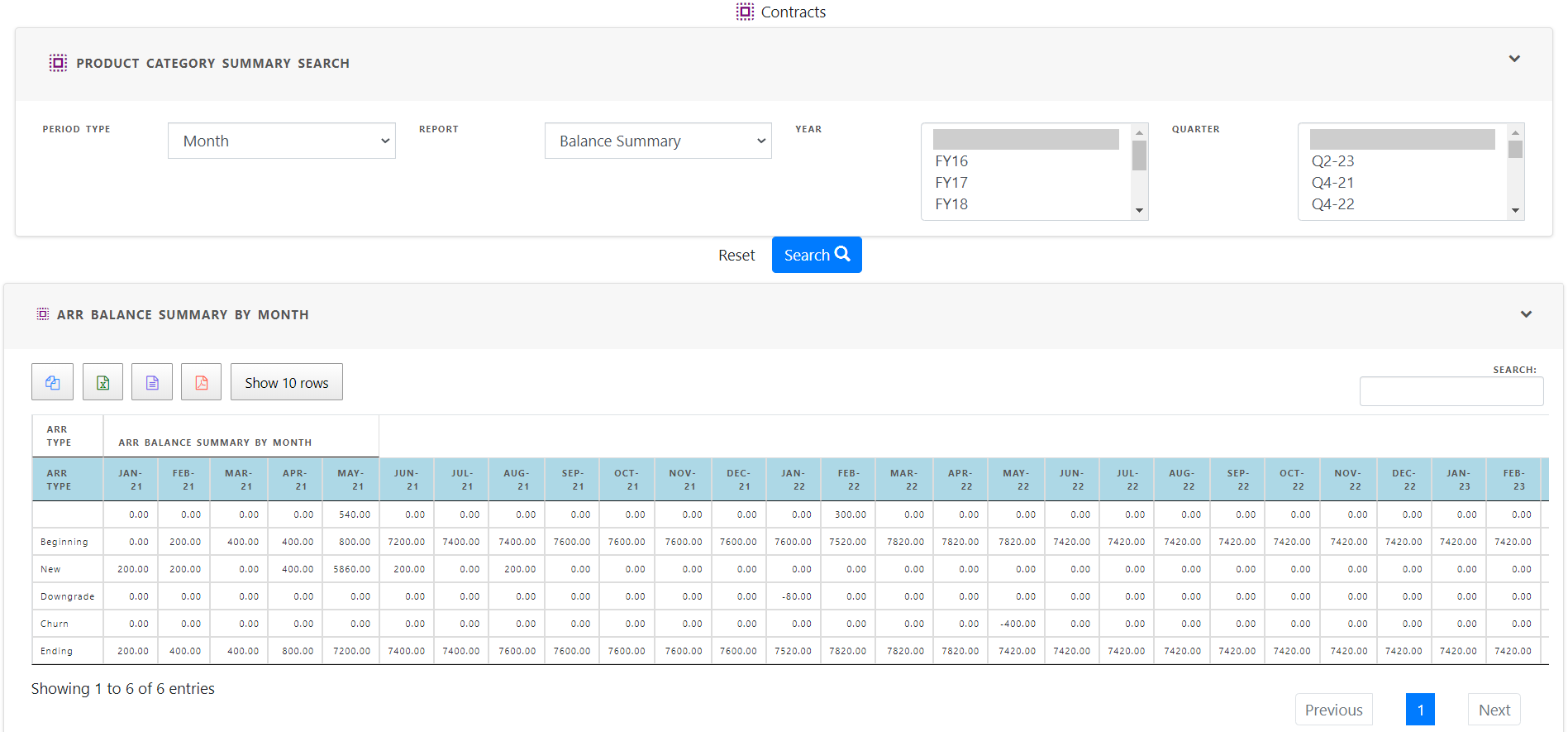Image resolution: width=1568 pixels, height=732 pixels.
Task: Collapse the Product Category Summary Search panel
Action: [1514, 59]
